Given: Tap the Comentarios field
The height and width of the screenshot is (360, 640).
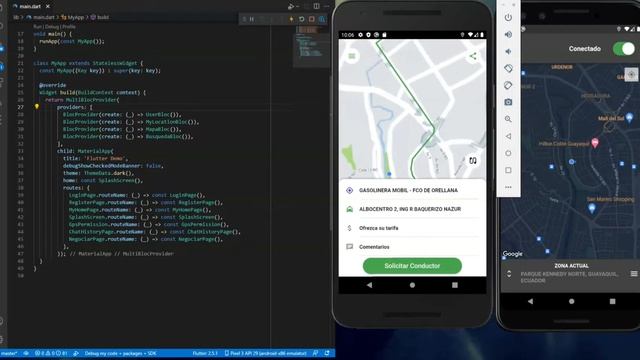Looking at the screenshot, I should [x=412, y=247].
